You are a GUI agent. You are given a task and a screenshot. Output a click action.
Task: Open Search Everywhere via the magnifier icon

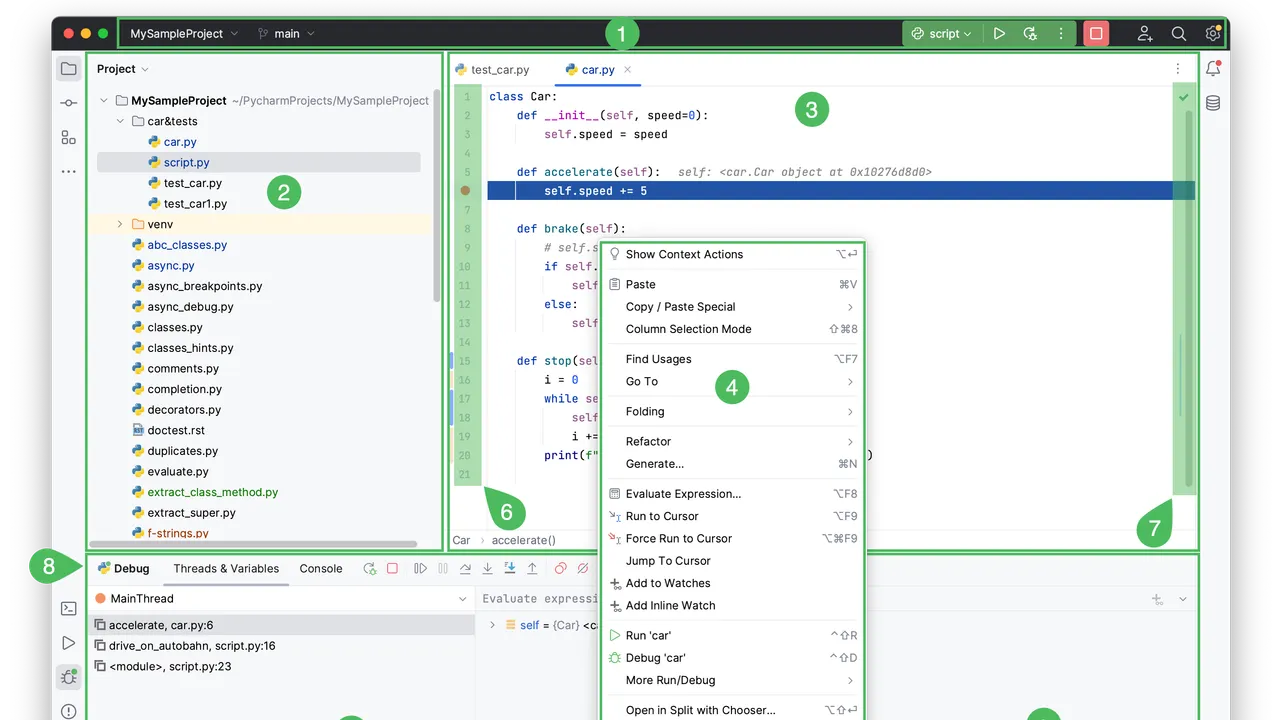(1179, 33)
